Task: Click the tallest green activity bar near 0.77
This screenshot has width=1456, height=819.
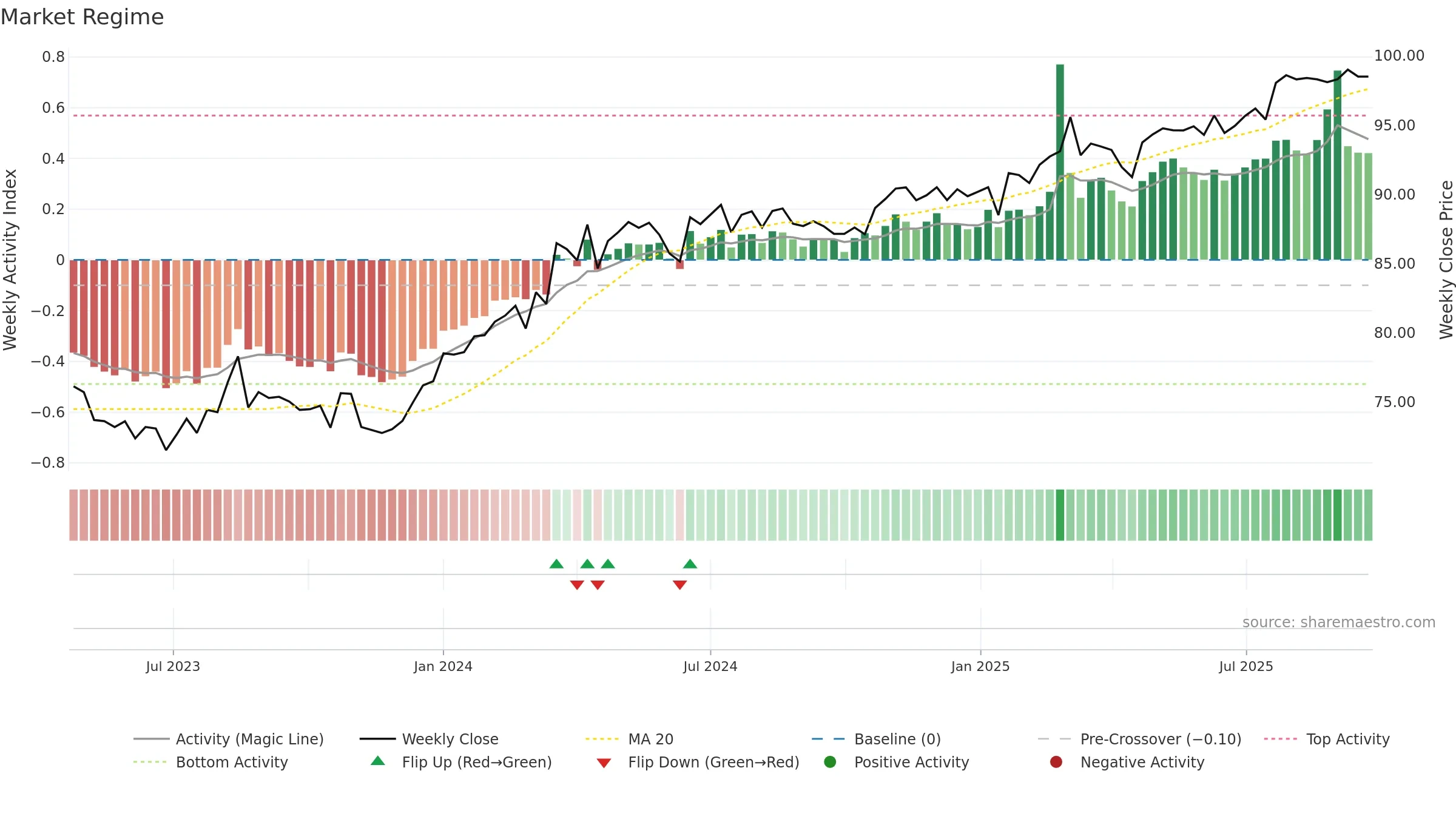Action: (x=1060, y=162)
